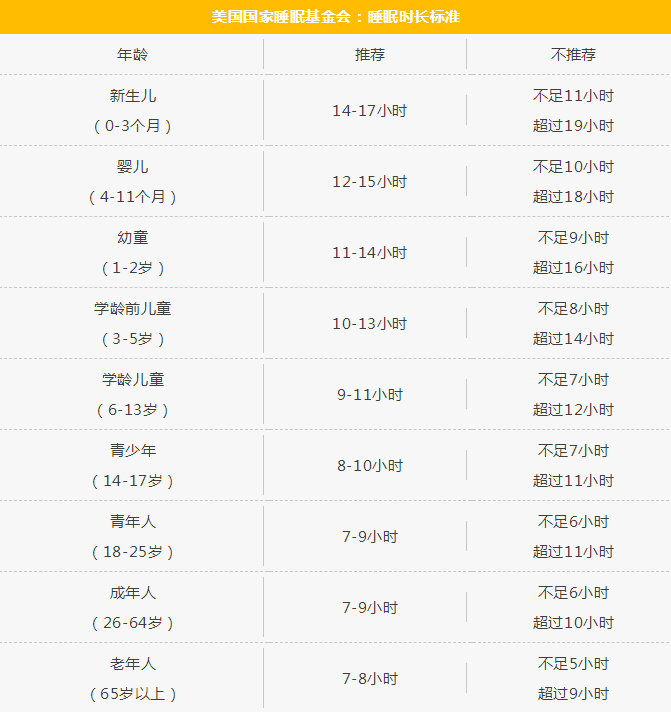Click the 超过14小时 cell
Image resolution: width=671 pixels, height=712 pixels.
click(573, 339)
